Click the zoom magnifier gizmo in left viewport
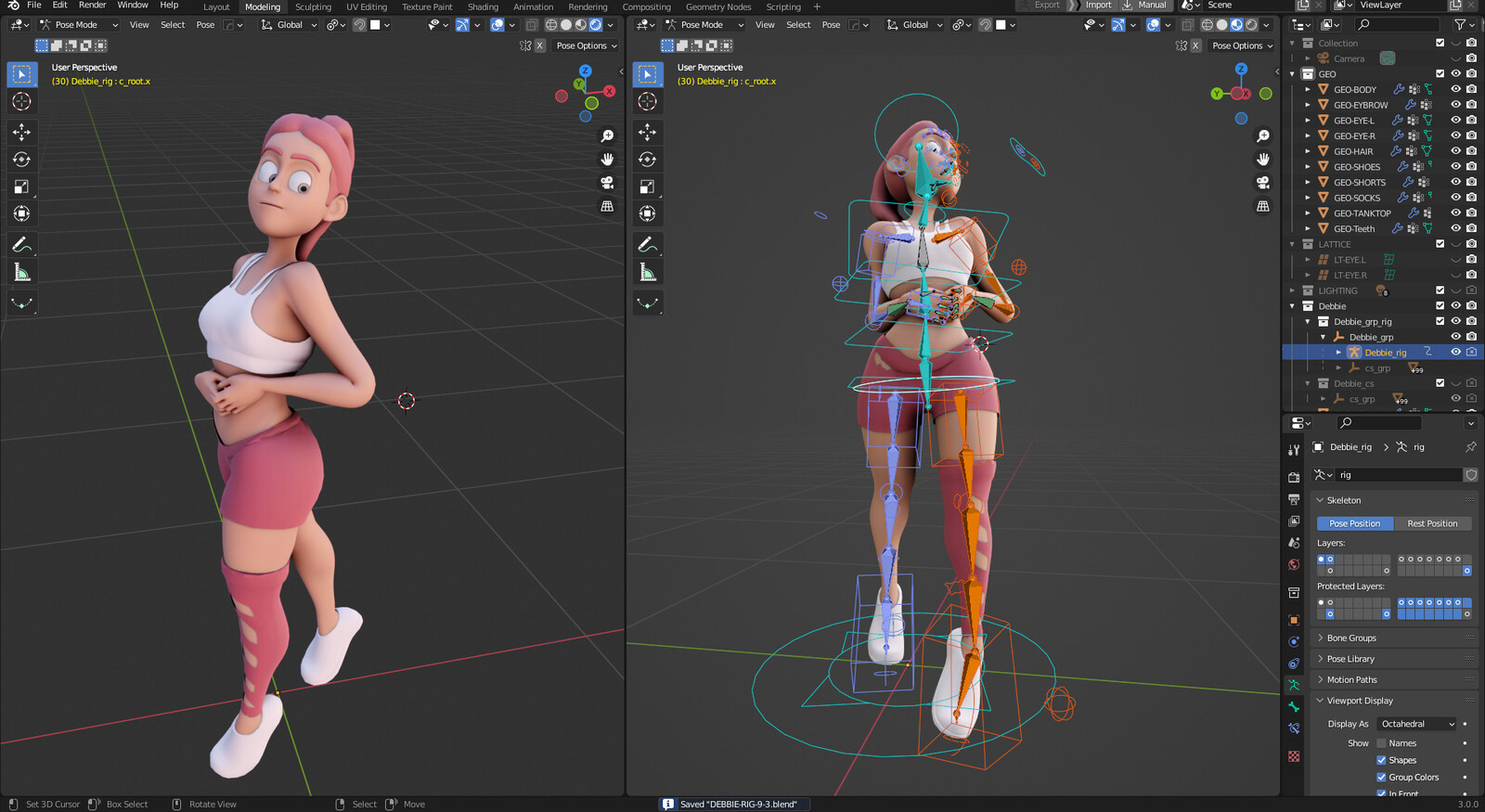Screen dimensions: 1485x812 (x=607, y=135)
